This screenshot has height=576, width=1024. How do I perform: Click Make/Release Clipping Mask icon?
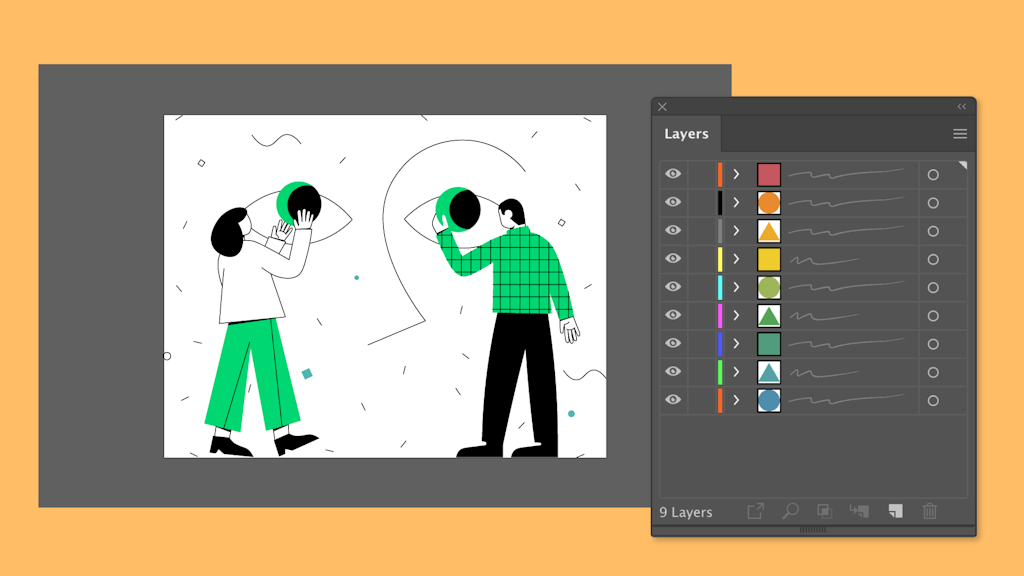tap(824, 511)
